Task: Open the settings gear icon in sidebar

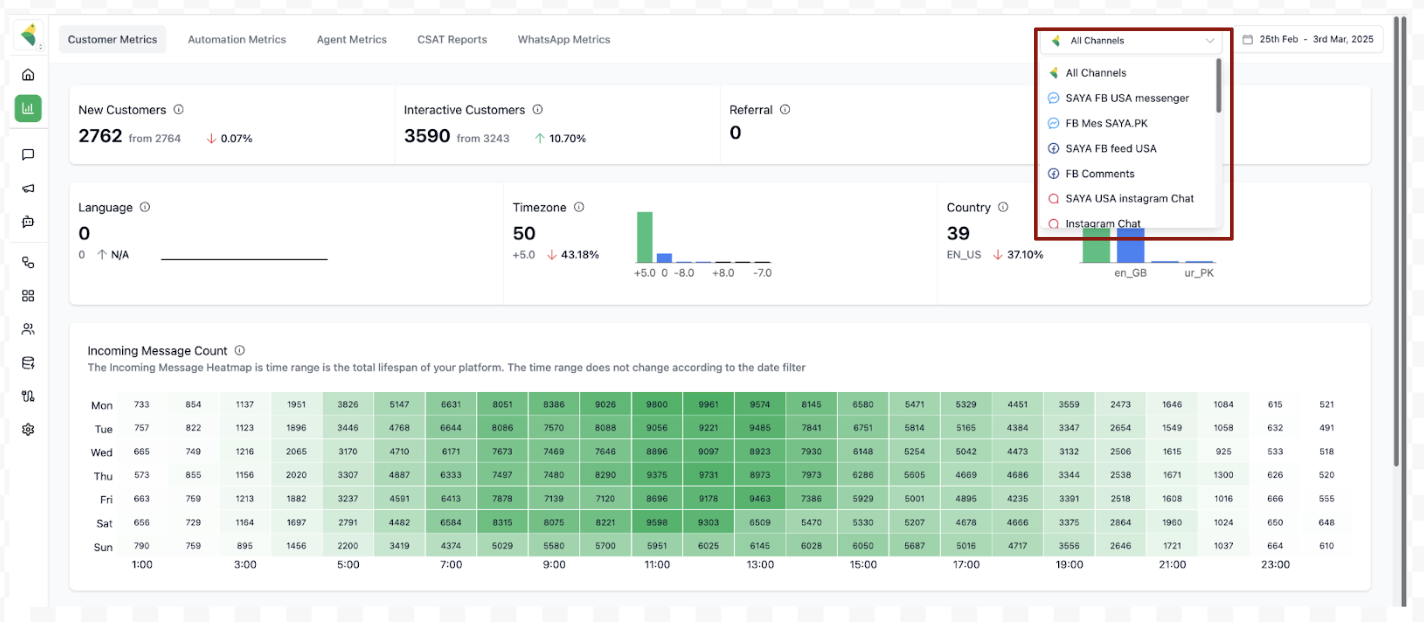Action: (x=28, y=429)
